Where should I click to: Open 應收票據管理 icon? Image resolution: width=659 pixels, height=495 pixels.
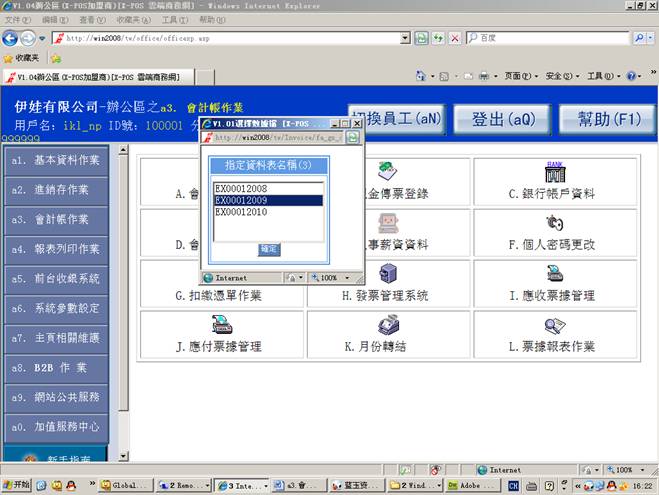(554, 273)
